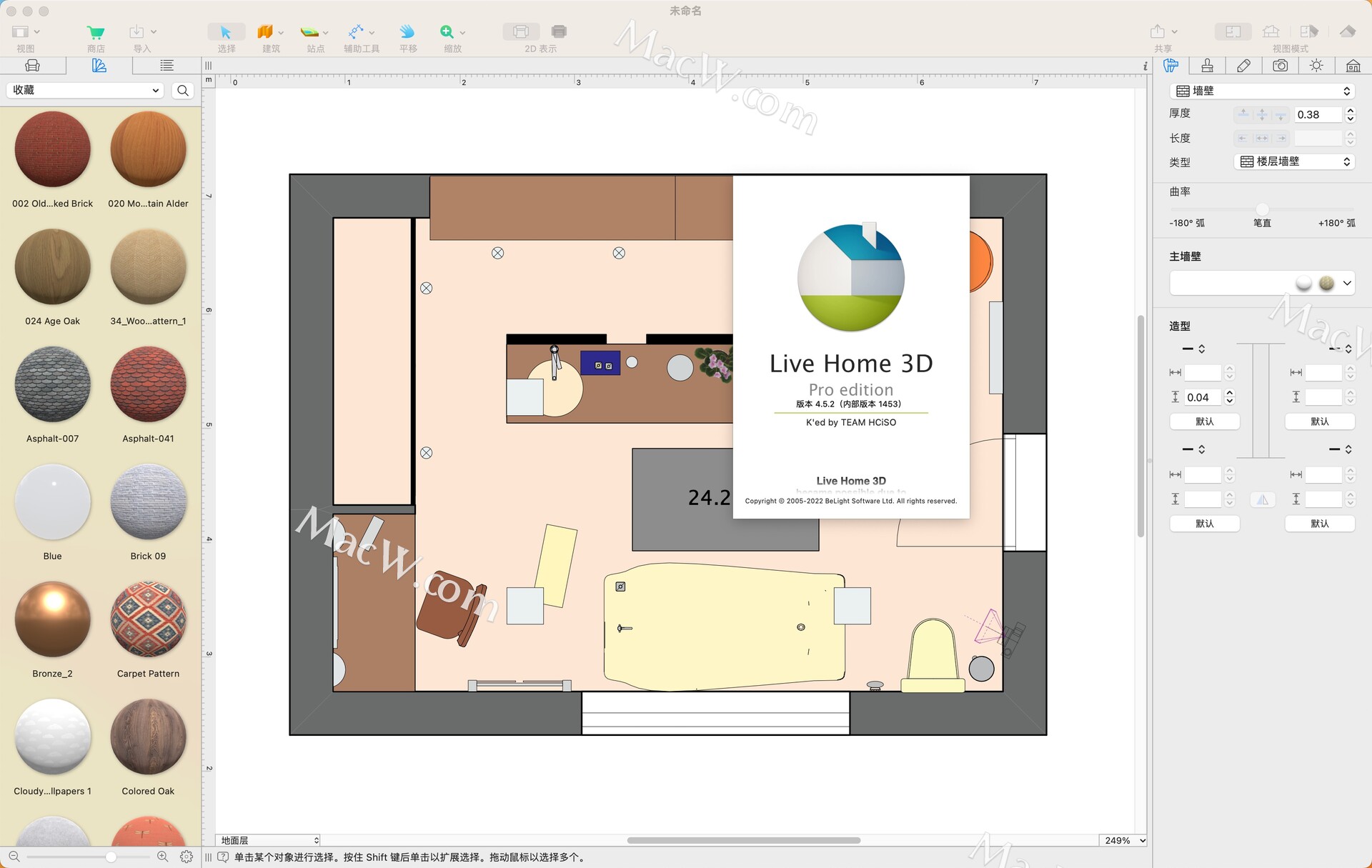Open the camera inspector tab
This screenshot has height=868, width=1372.
click(1280, 66)
